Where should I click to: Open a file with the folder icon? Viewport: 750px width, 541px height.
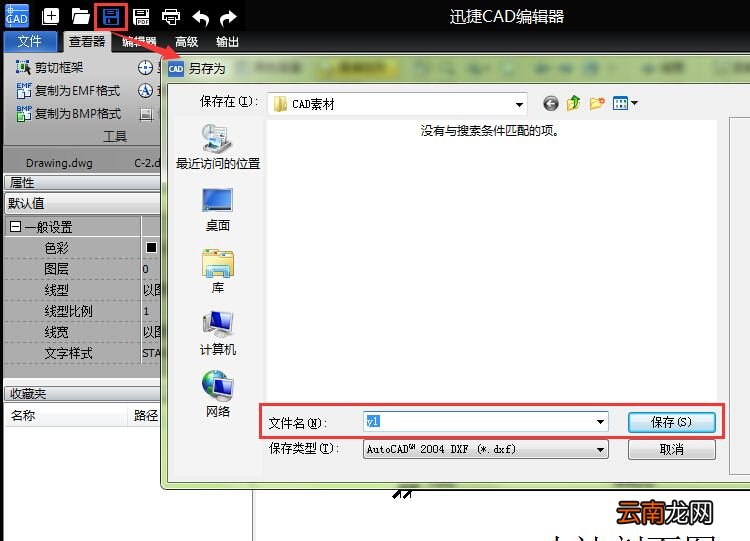tap(80, 16)
